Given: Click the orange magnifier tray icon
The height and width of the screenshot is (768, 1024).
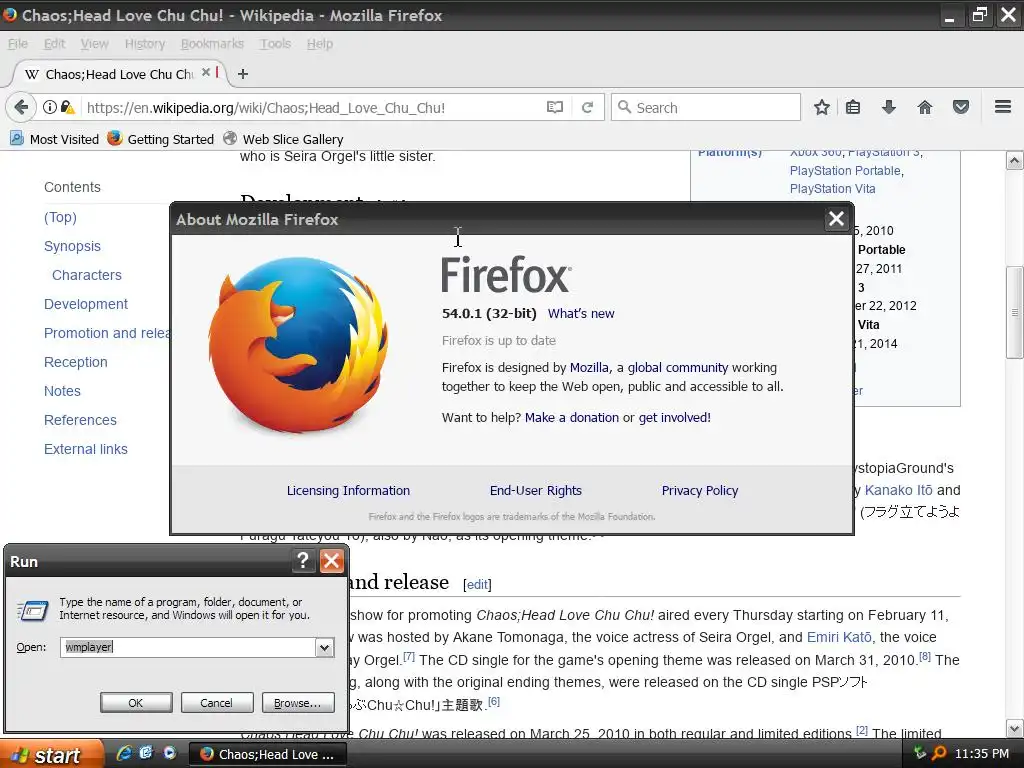Looking at the screenshot, I should (938, 753).
